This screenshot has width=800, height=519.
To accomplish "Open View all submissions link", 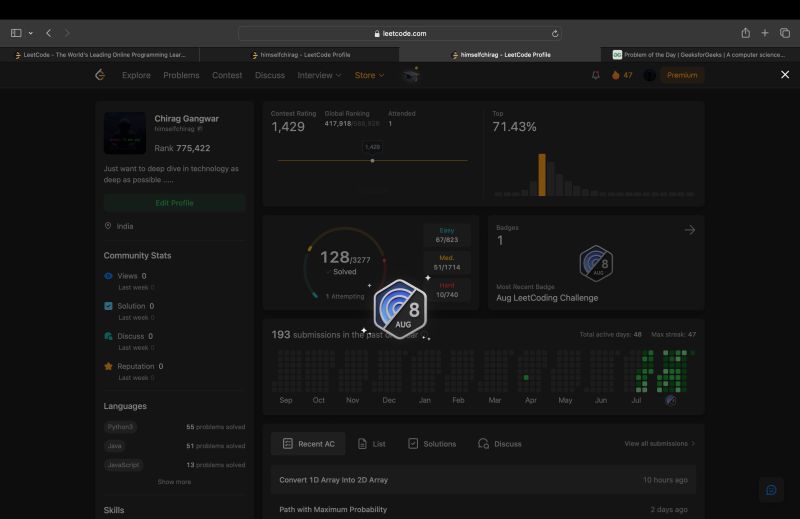I will pos(660,443).
